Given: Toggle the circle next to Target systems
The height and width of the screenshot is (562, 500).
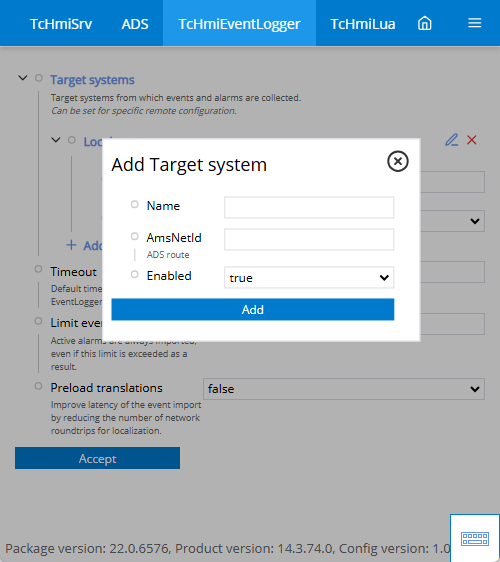Looking at the screenshot, I should (38, 78).
